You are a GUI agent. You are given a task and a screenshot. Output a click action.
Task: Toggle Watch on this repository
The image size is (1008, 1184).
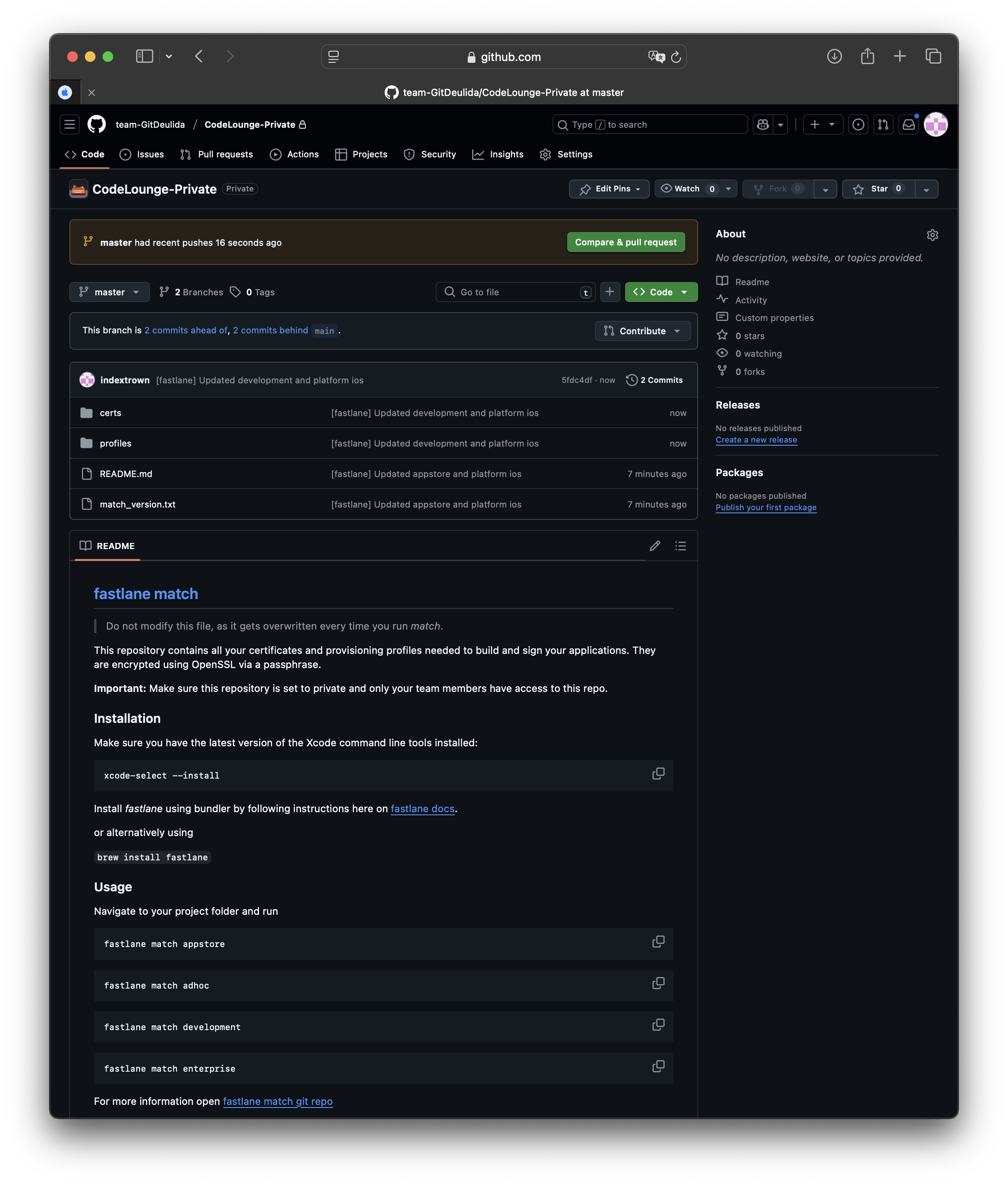[687, 189]
